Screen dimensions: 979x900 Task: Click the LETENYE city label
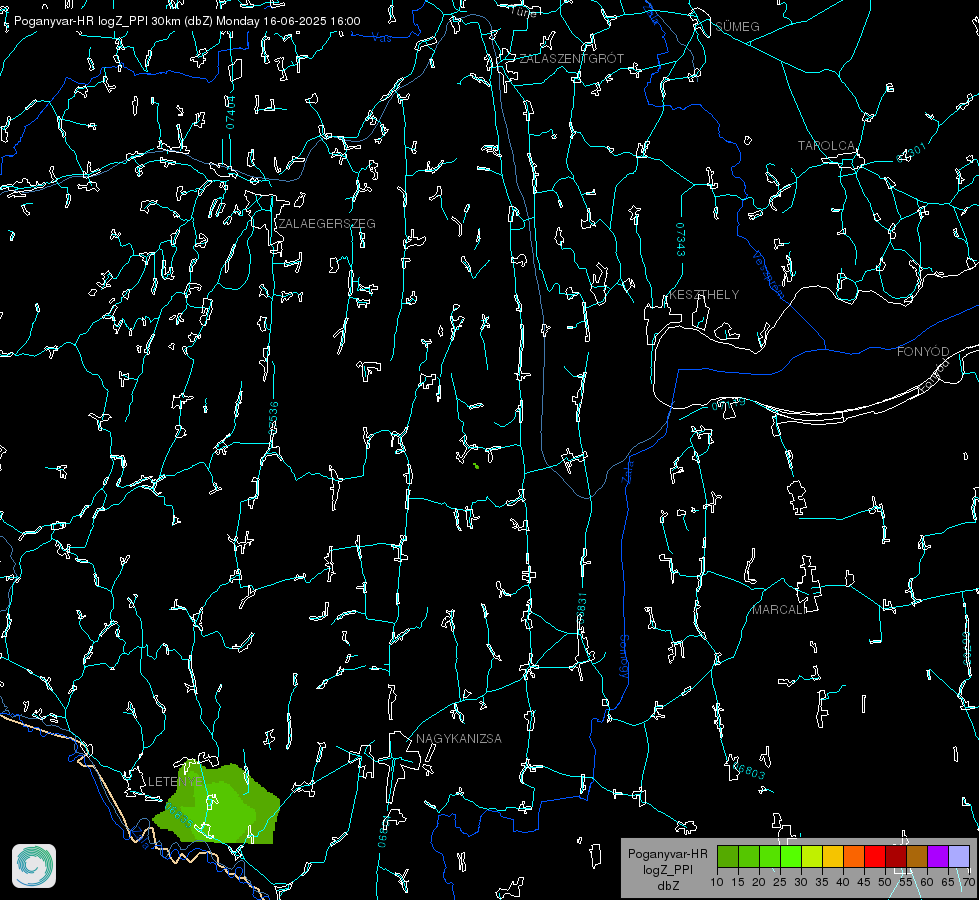click(x=175, y=781)
